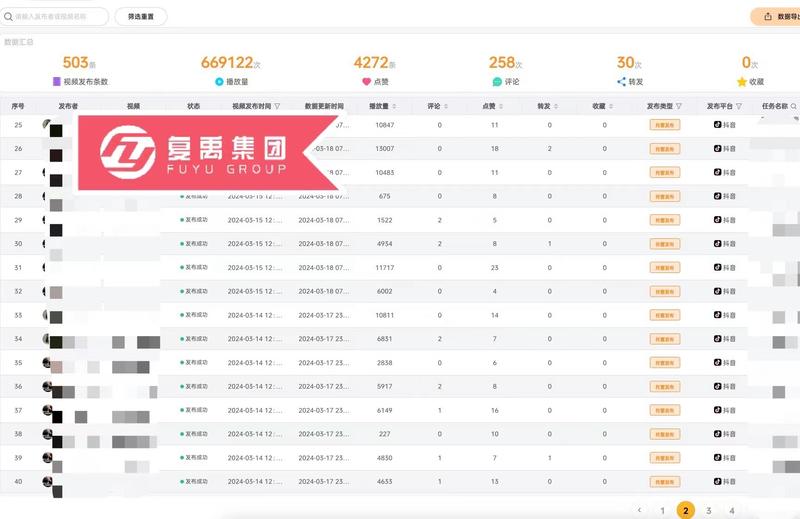Click the orange publish-type tag in row 39
This screenshot has width=800, height=519.
(665, 458)
